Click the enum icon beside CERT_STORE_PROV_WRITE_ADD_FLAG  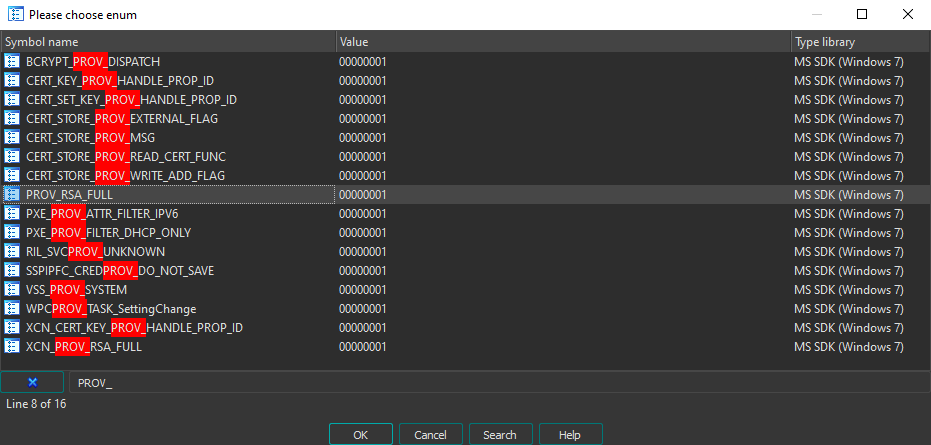[12, 175]
